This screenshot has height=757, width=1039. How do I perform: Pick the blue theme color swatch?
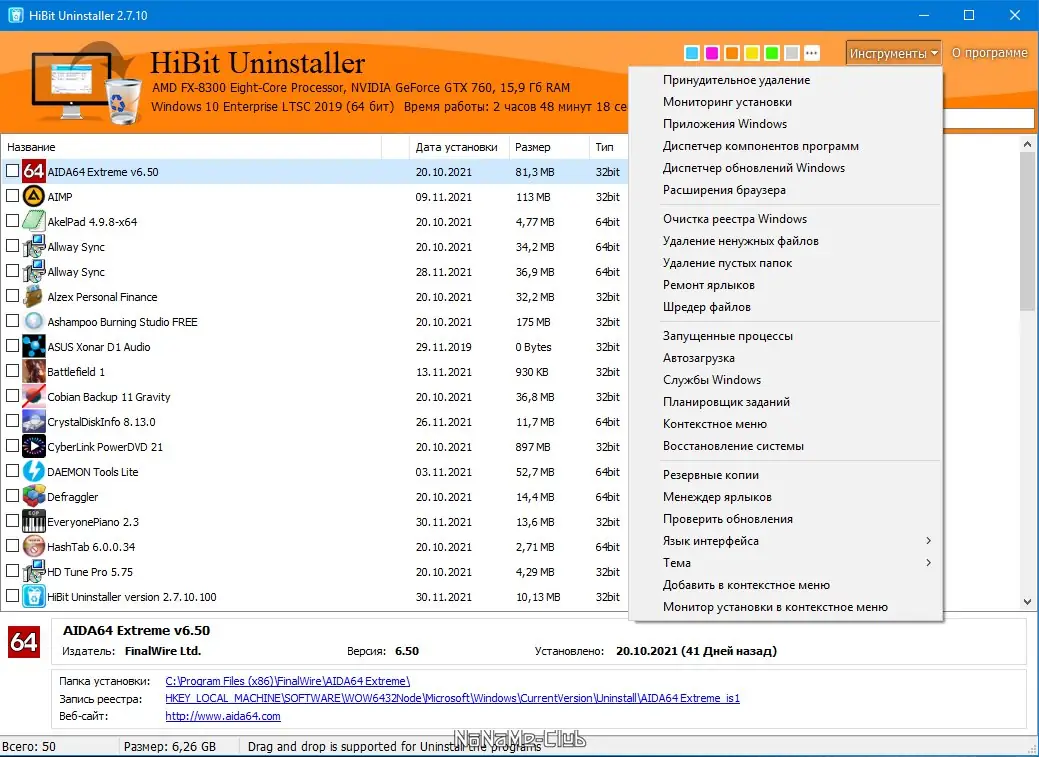click(692, 53)
